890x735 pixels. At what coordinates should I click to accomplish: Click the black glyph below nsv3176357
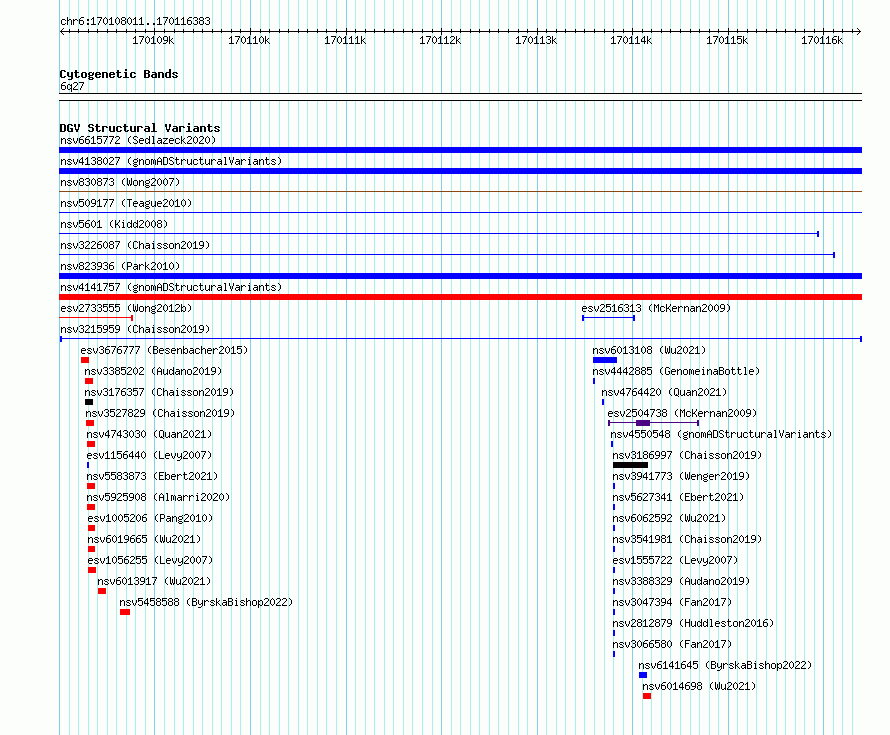pyautogui.click(x=89, y=402)
